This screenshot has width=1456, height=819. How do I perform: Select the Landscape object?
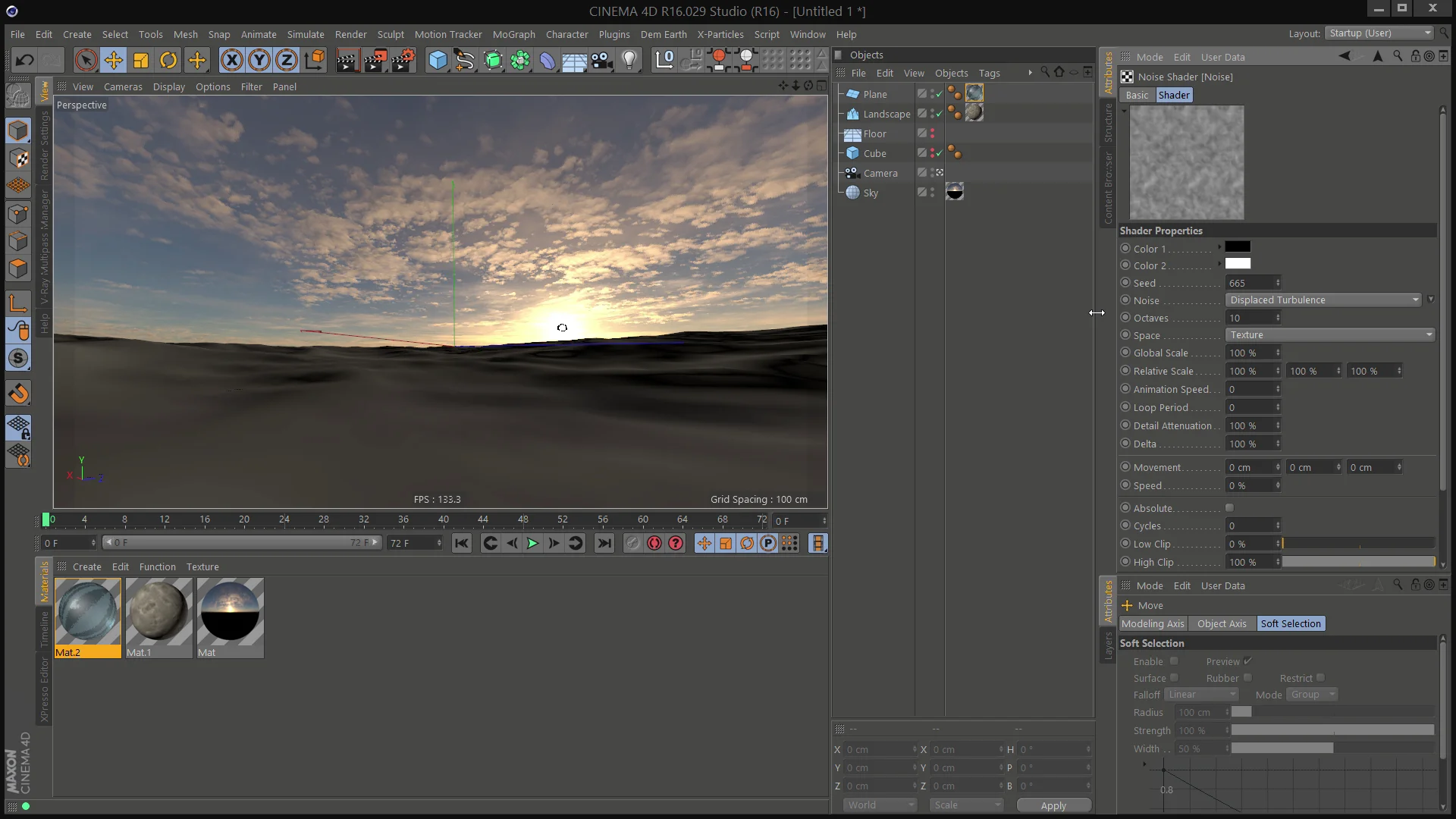[886, 114]
